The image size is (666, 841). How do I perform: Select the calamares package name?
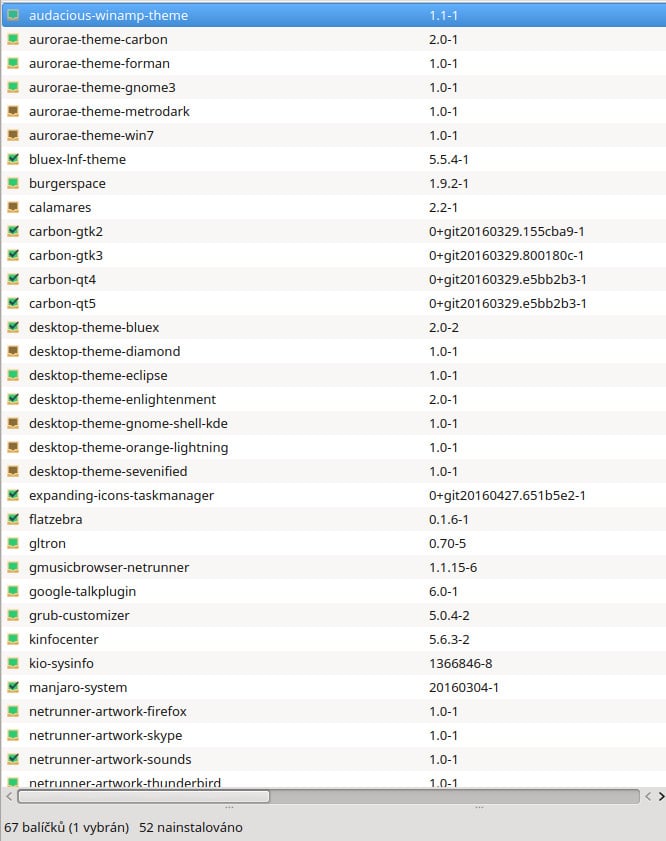click(60, 208)
